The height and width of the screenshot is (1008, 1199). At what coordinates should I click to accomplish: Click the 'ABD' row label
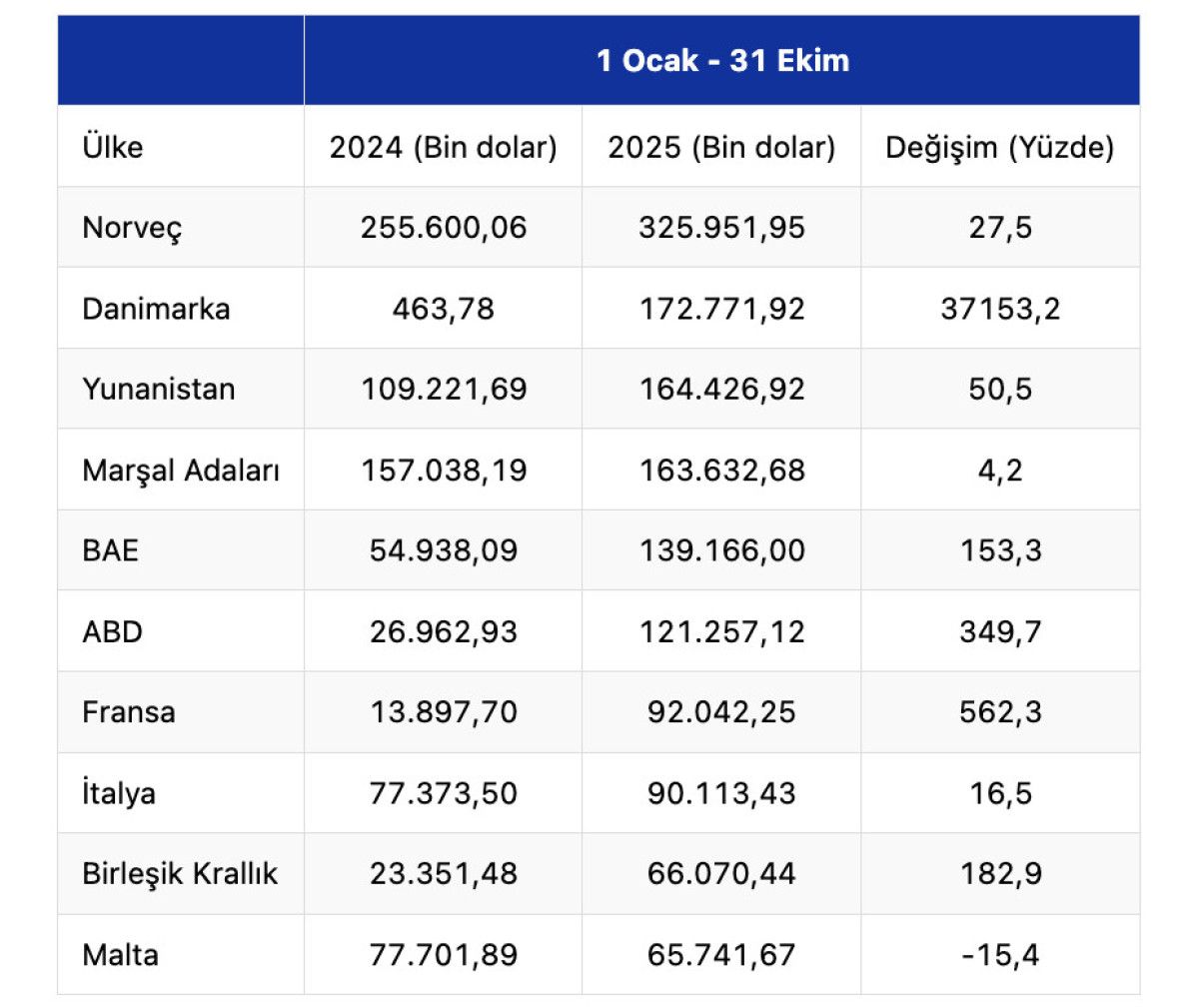point(113,631)
